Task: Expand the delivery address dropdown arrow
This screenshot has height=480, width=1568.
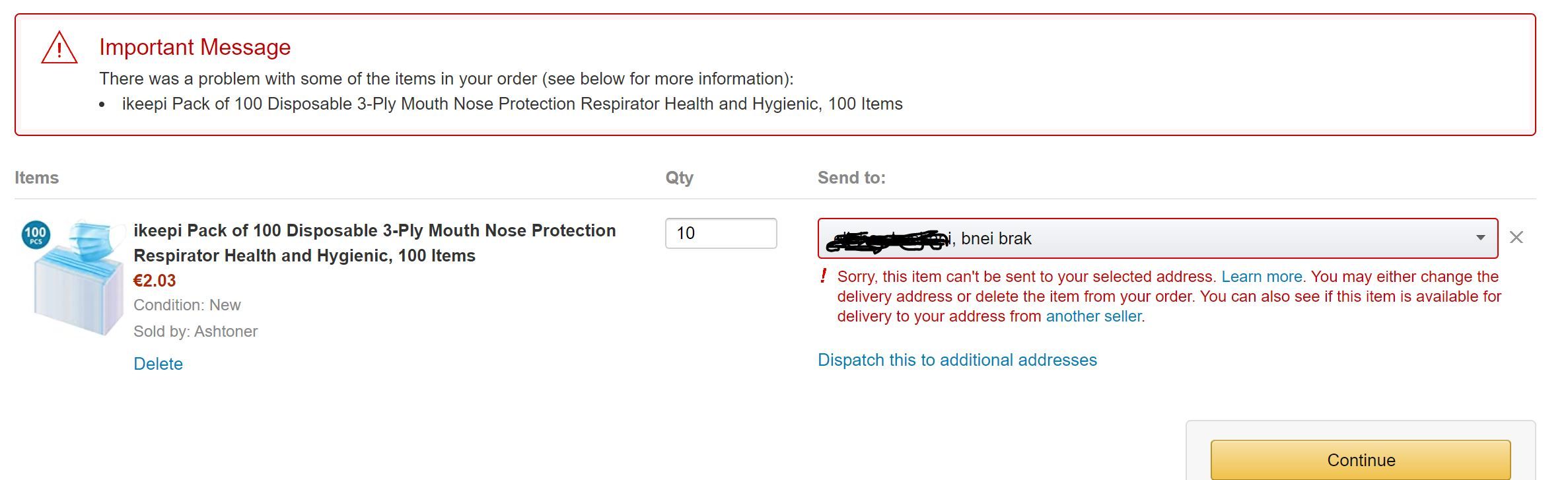Action: 1481,238
